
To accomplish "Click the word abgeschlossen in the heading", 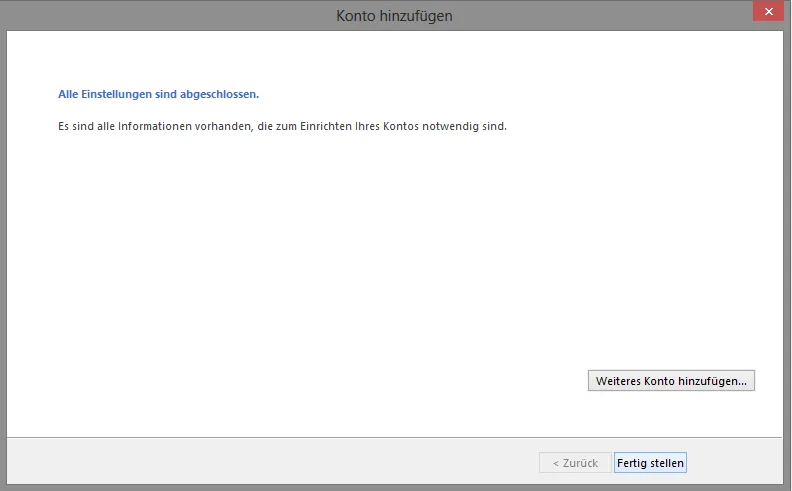I will tap(224, 94).
